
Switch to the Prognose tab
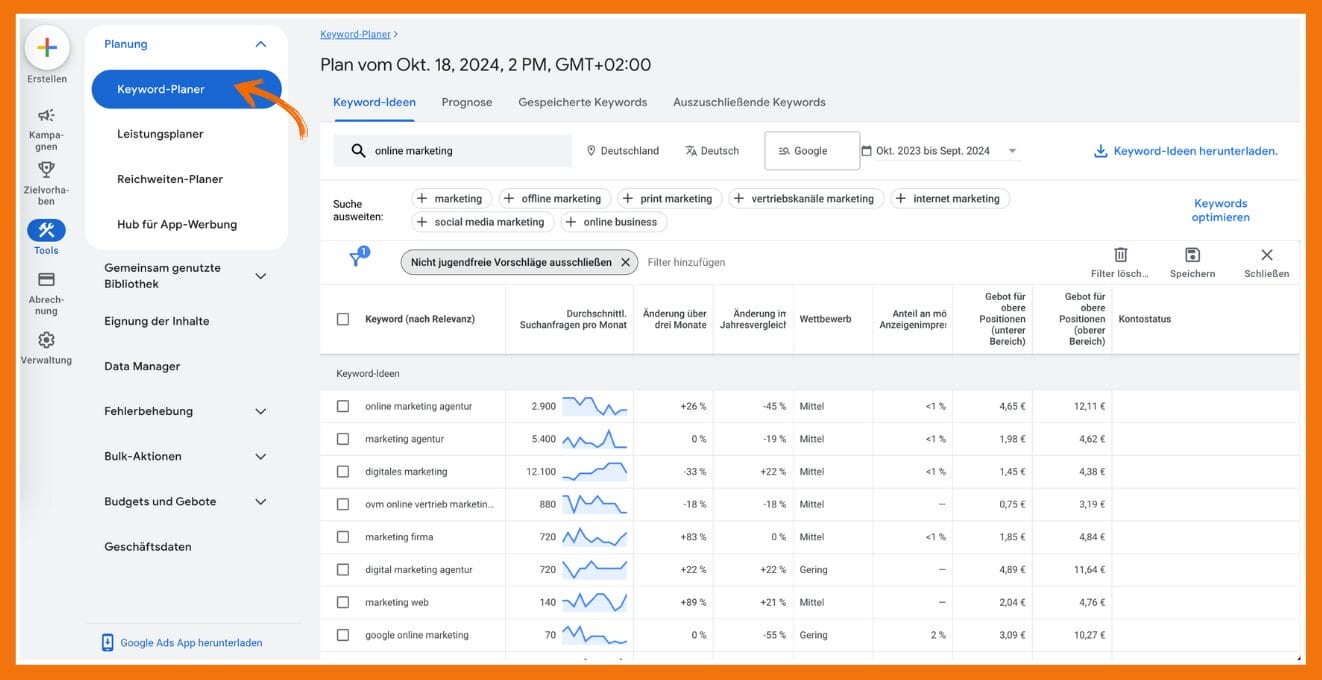point(466,101)
